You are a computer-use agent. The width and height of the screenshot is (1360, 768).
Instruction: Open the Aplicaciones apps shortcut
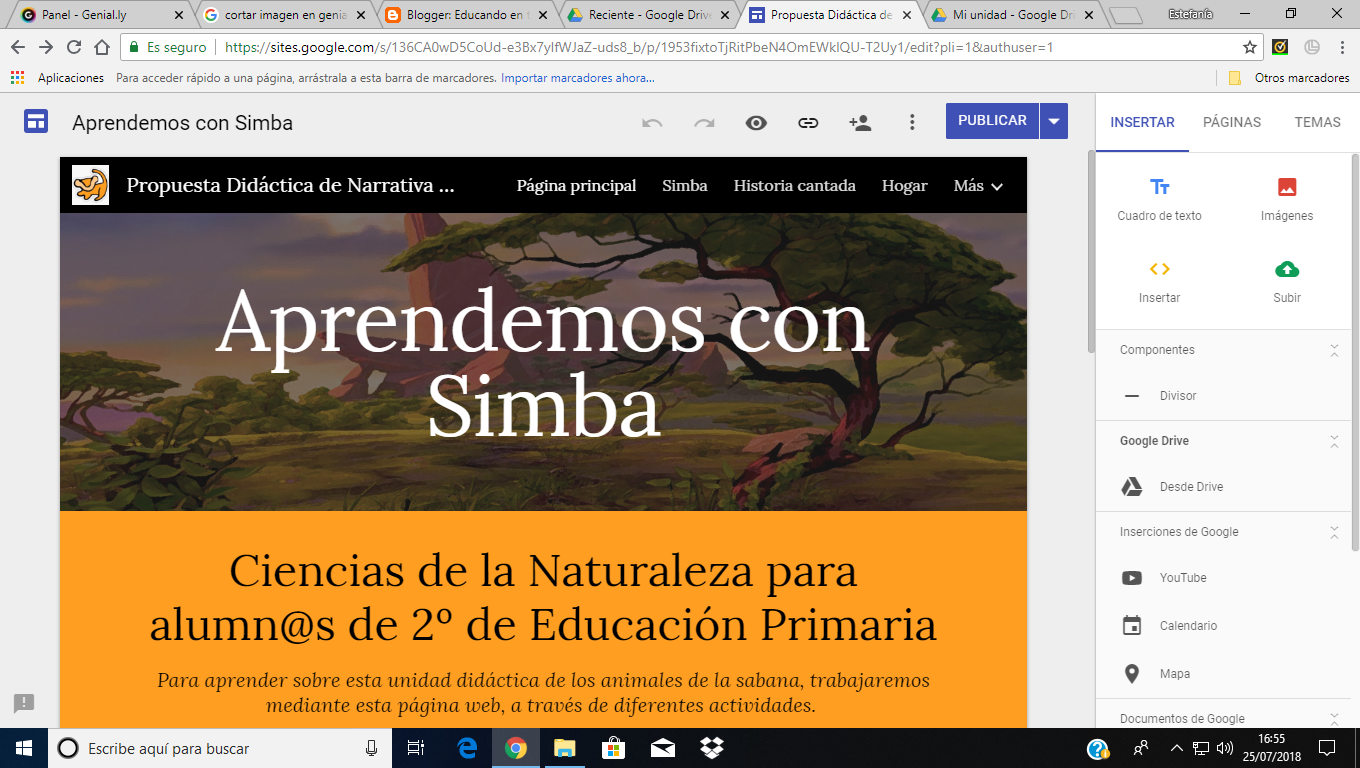[x=57, y=78]
